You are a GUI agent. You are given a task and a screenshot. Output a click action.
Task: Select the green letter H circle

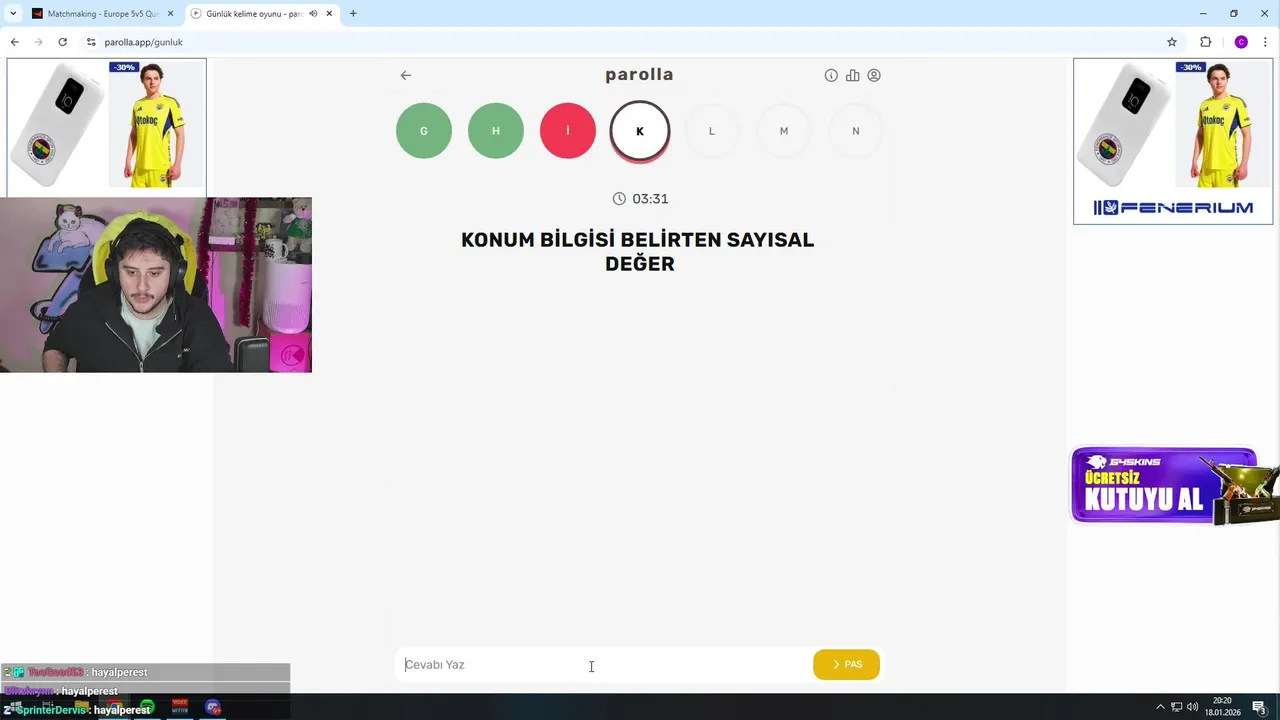[496, 131]
